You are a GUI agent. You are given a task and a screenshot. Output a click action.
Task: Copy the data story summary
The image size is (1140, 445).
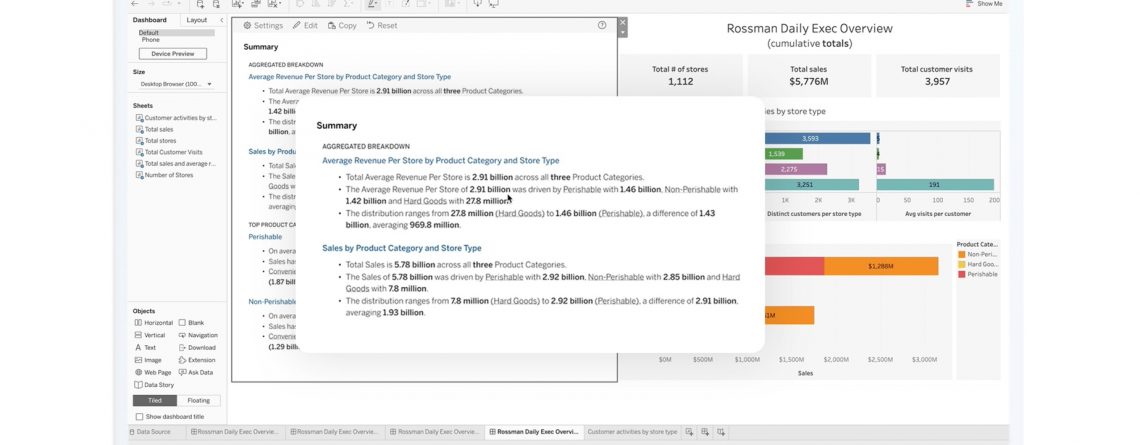[342, 25]
